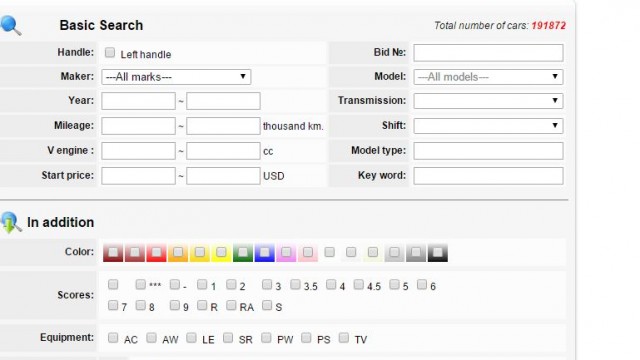Click the Mileage minimum input field
Screen dimensions: 640x360
138,126
